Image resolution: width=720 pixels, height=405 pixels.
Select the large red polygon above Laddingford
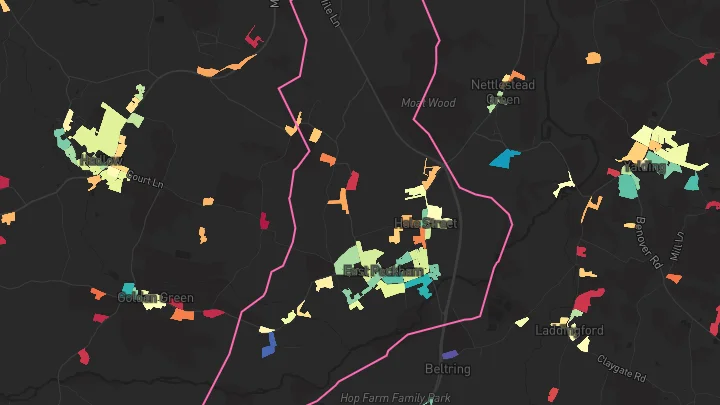(x=587, y=299)
